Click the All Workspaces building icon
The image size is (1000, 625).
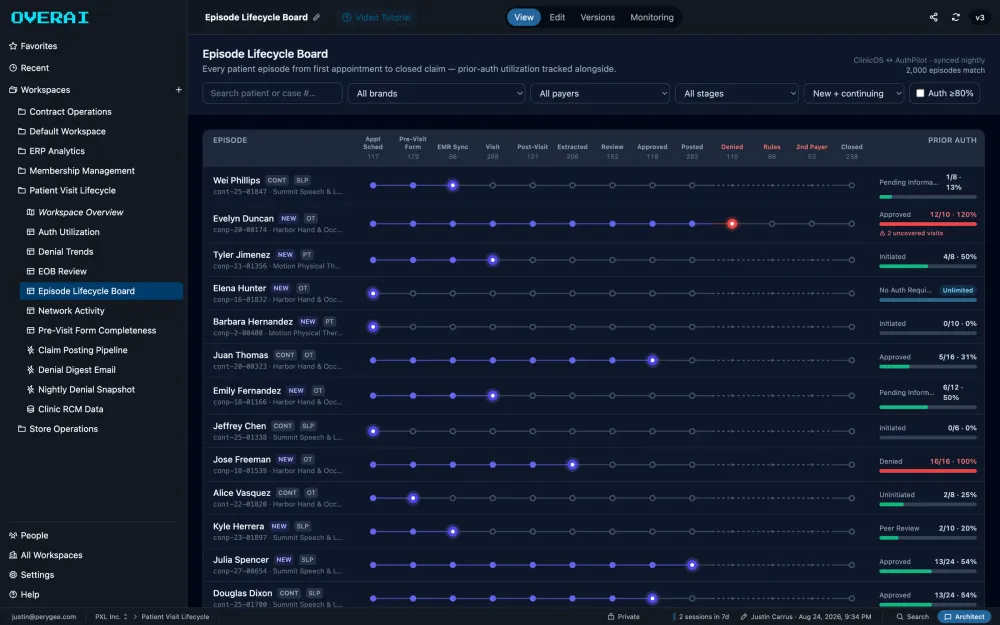point(13,555)
